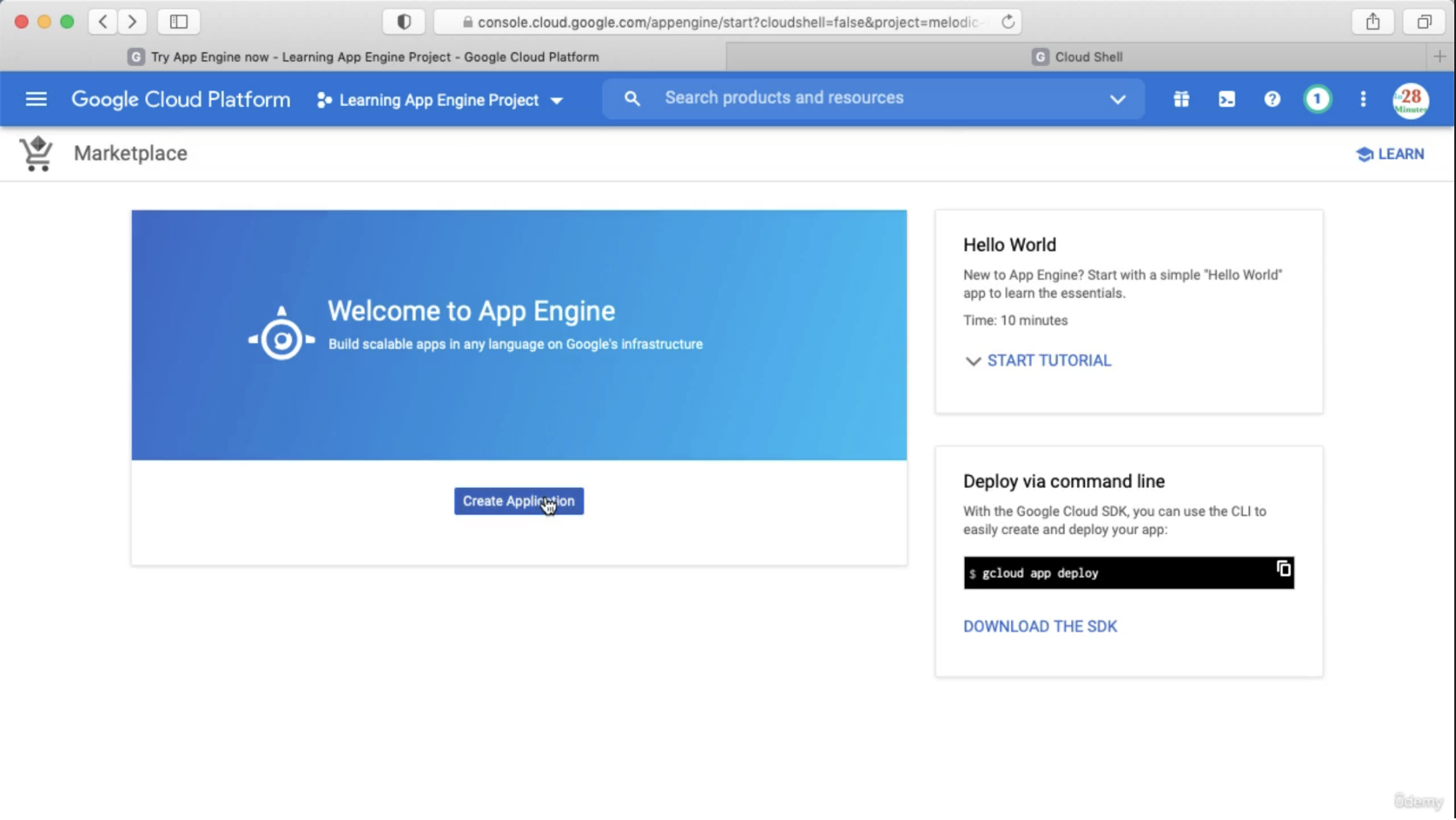The height and width of the screenshot is (820, 1456).
Task: Click the App Engine logo icon
Action: click(x=281, y=334)
